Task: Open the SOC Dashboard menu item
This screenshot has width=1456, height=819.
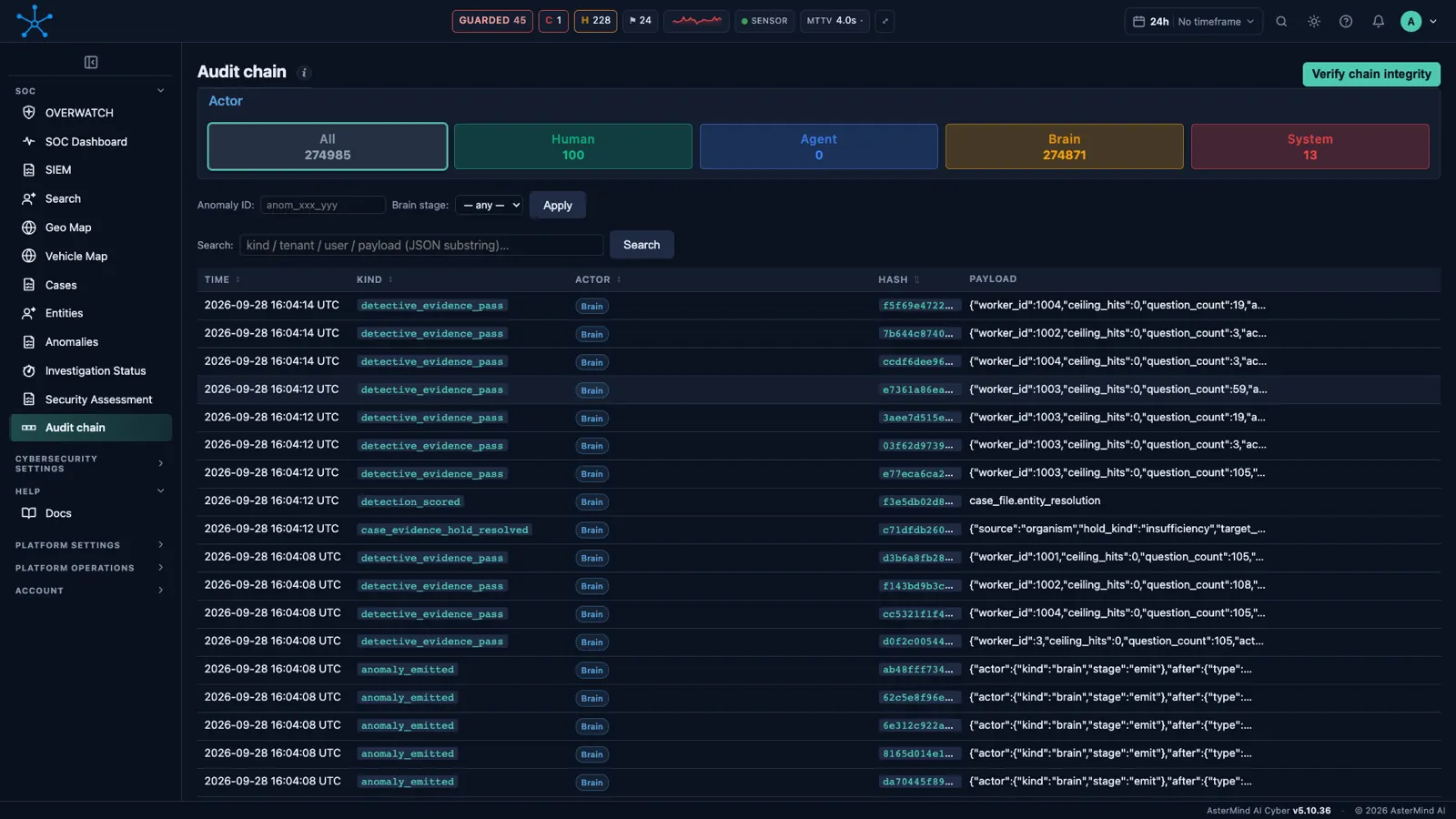Action: [86, 142]
